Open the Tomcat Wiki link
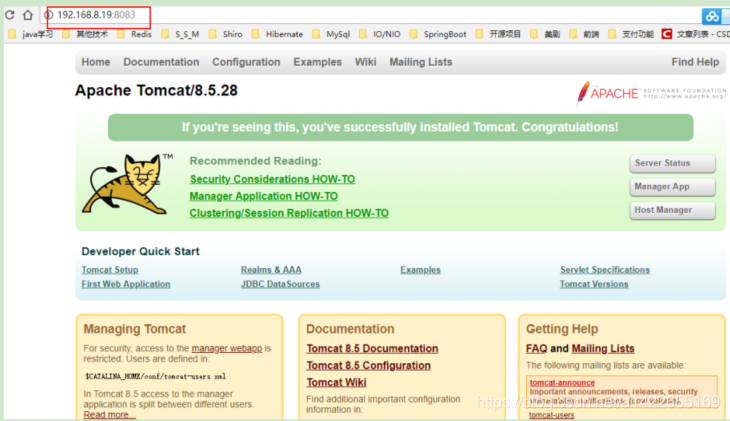Screen dimensions: 730x421 click(x=336, y=382)
